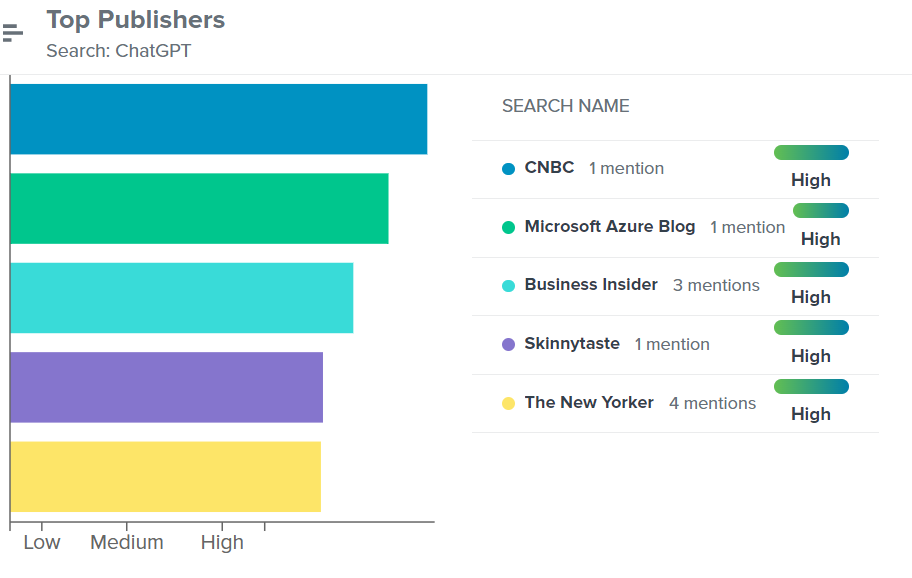This screenshot has width=912, height=578.
Task: Open the Skinnytaste publisher link
Action: pos(572,344)
